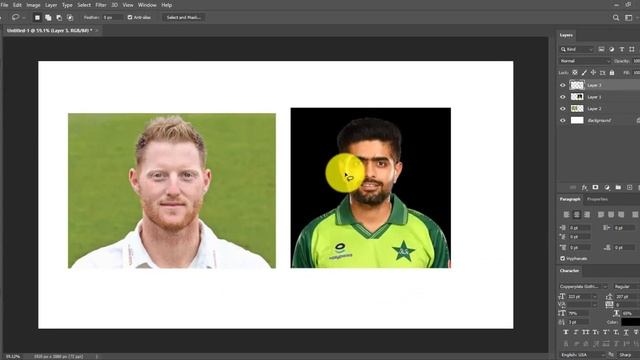
Task: Hide Layer 3 visibility eye
Action: tap(563, 85)
